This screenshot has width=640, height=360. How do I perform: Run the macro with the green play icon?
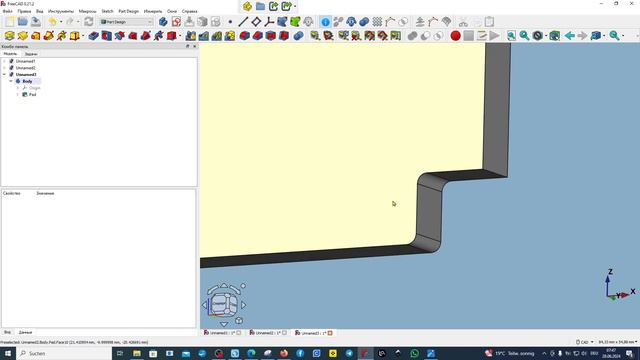pyautogui.click(x=495, y=36)
